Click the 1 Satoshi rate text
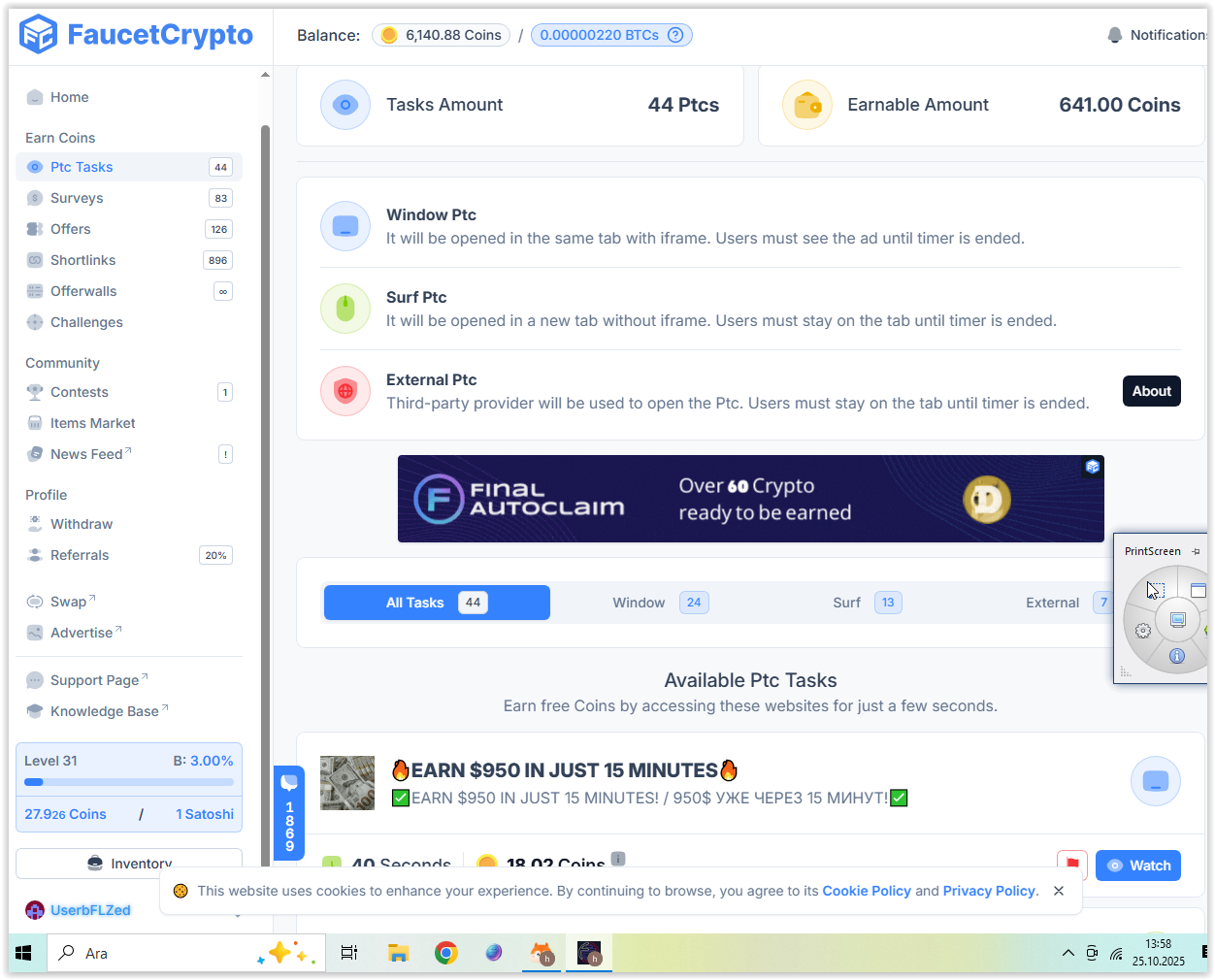The width and height of the screenshot is (1215, 980). (x=205, y=814)
